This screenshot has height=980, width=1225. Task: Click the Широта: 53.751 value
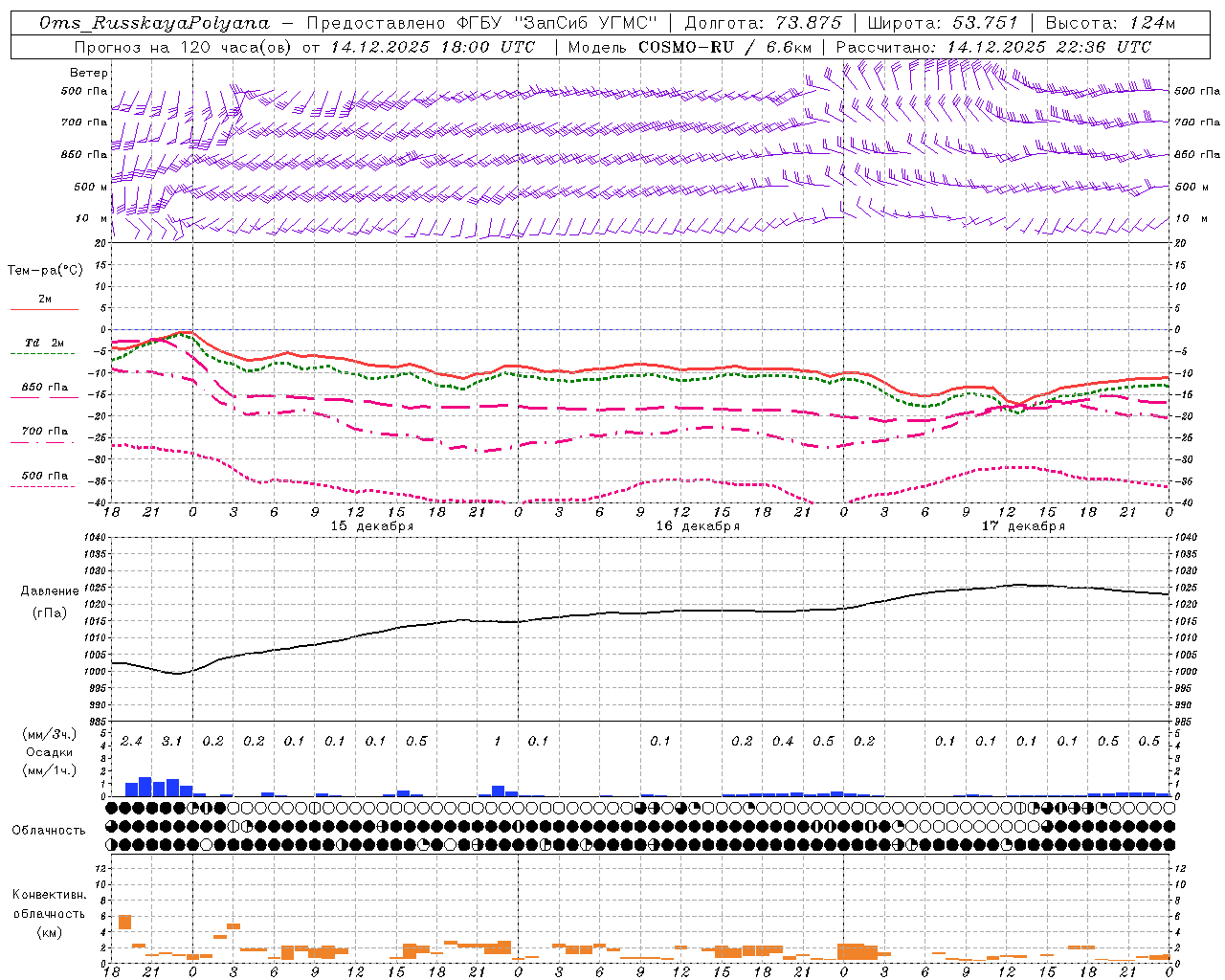[943, 23]
